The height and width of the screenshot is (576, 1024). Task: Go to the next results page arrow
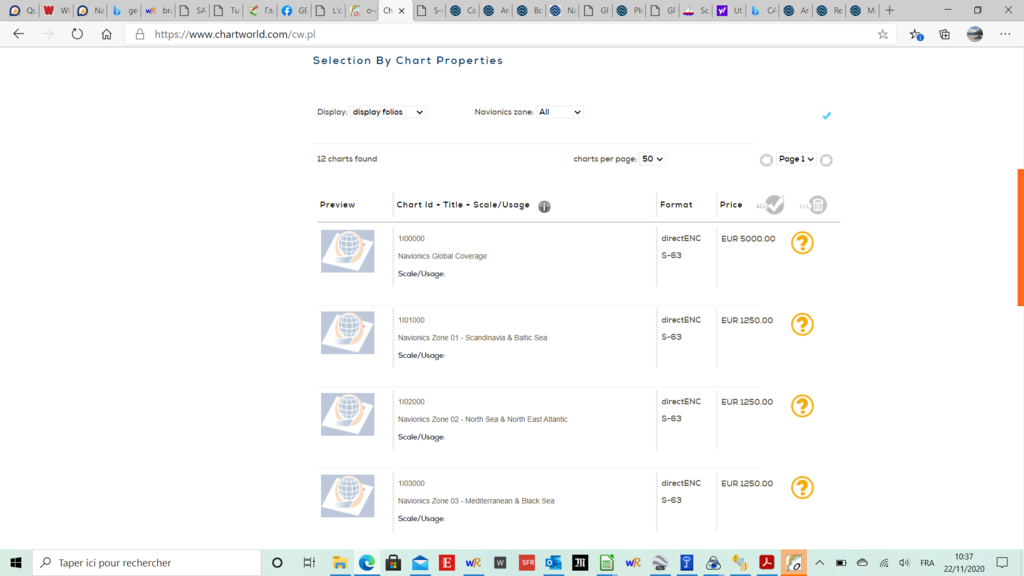pyautogui.click(x=826, y=160)
